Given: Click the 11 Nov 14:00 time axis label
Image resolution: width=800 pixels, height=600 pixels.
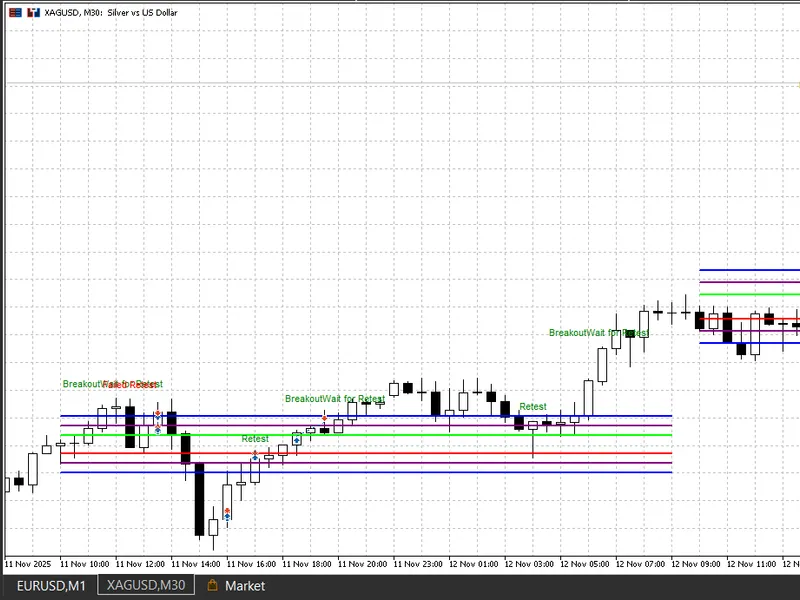Looking at the screenshot, I should (196, 564).
